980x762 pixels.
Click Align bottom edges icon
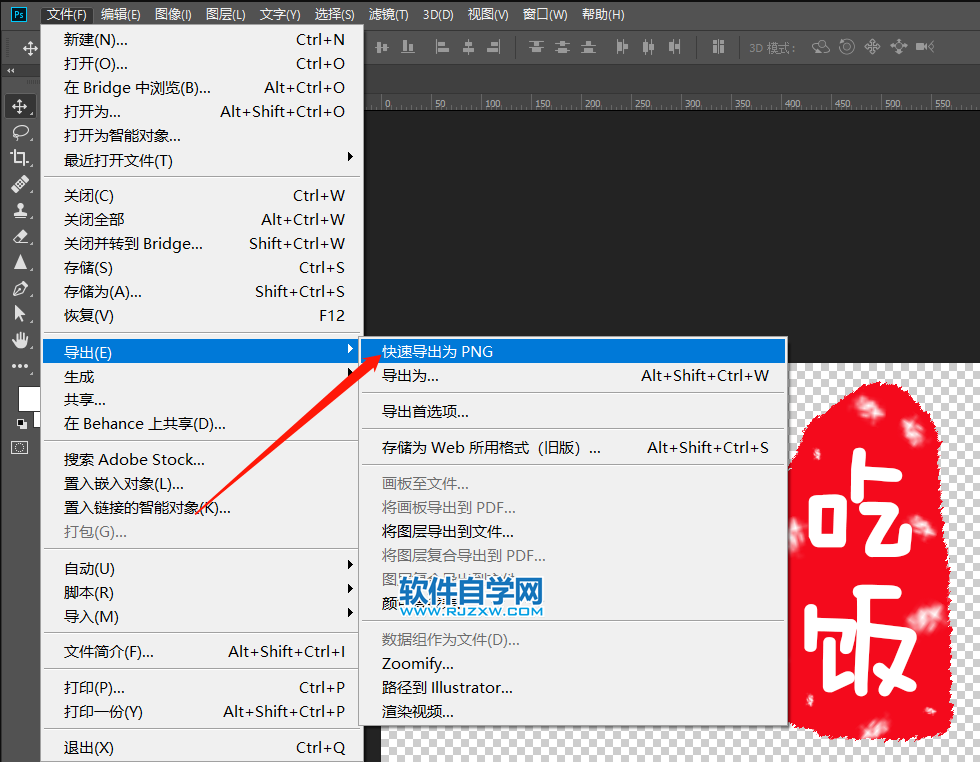pyautogui.click(x=408, y=47)
